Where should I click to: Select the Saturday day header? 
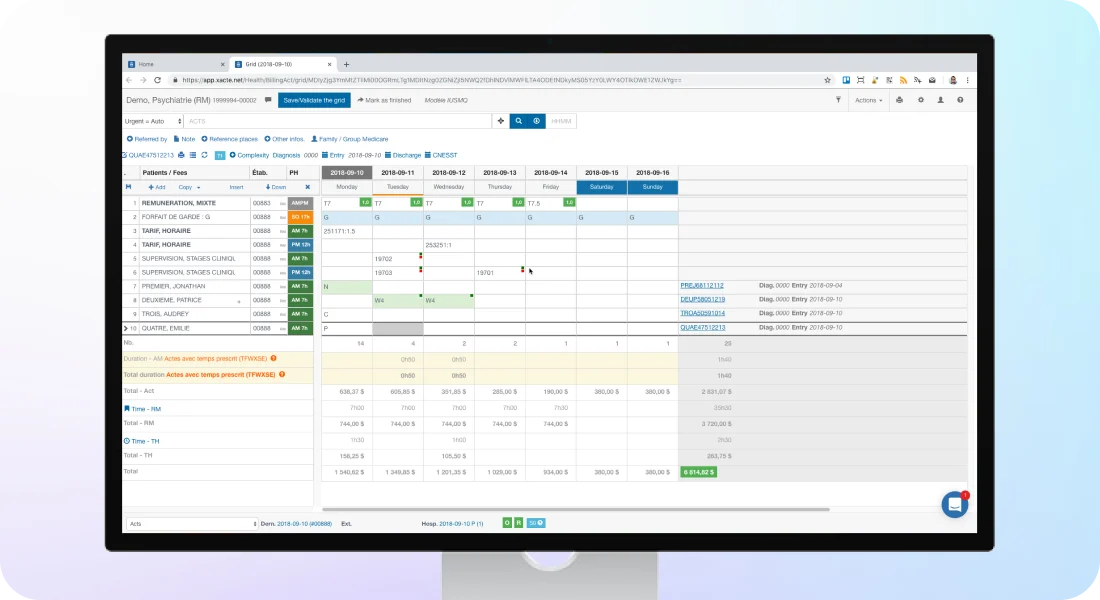pos(602,187)
